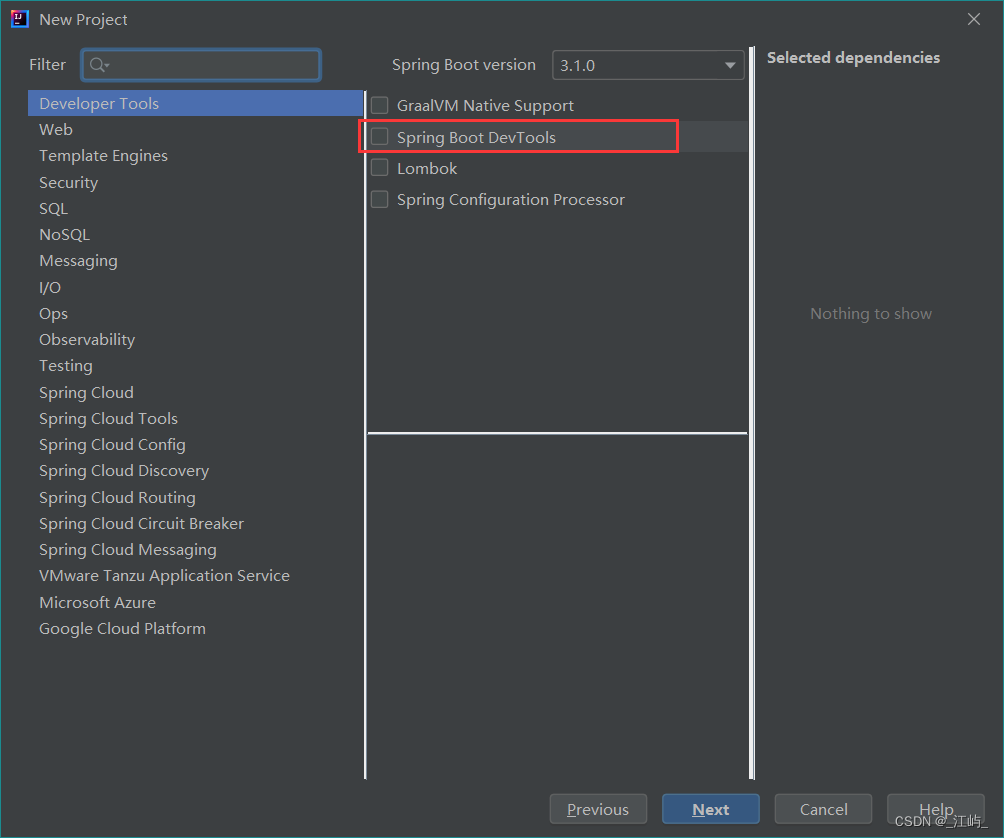Screen dimensions: 1004x838
Task: Select Spring Cloud Circuit Breaker category
Action: click(195, 524)
